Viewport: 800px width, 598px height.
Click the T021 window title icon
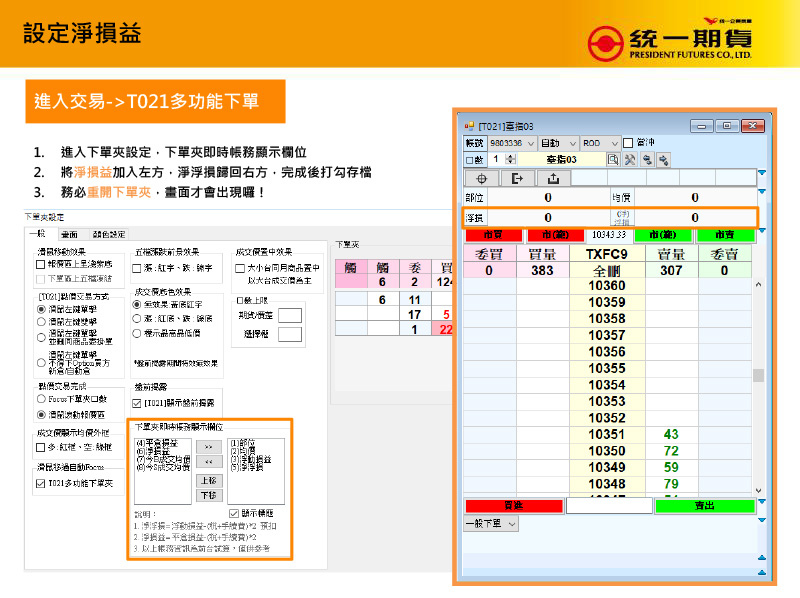point(469,126)
